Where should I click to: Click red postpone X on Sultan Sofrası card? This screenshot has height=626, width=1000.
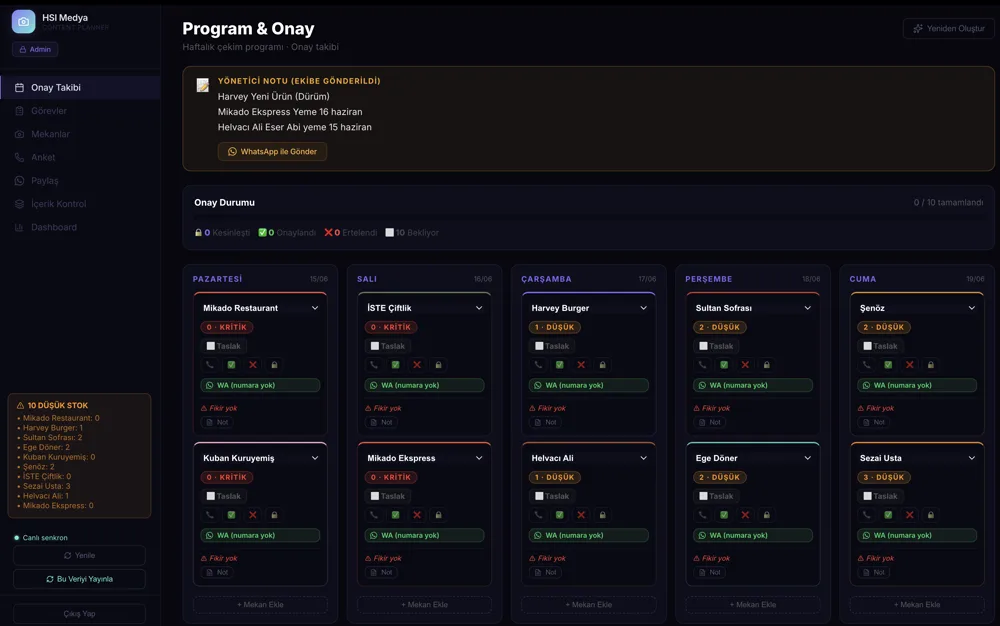(x=745, y=365)
